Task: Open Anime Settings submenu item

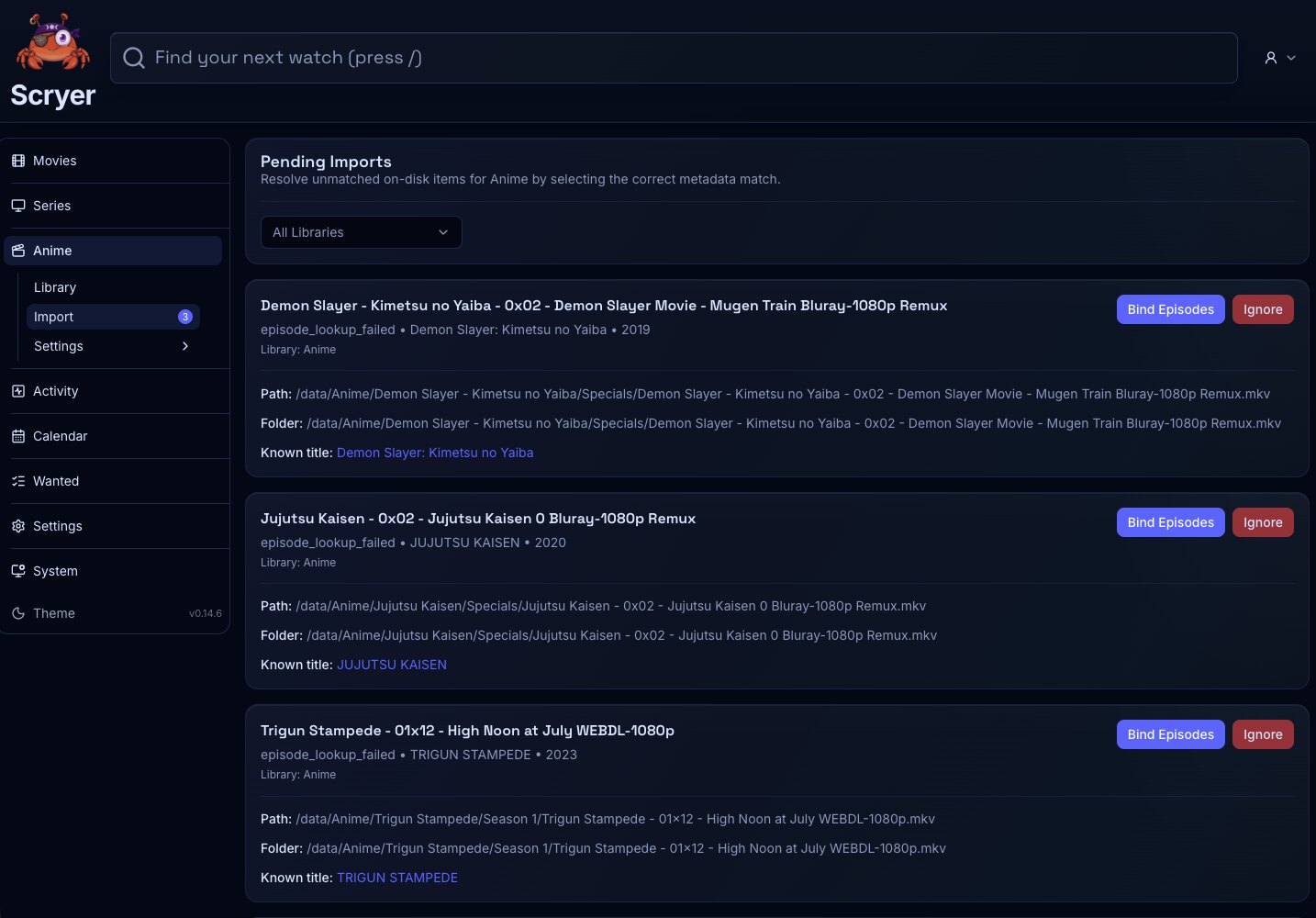Action: click(113, 346)
